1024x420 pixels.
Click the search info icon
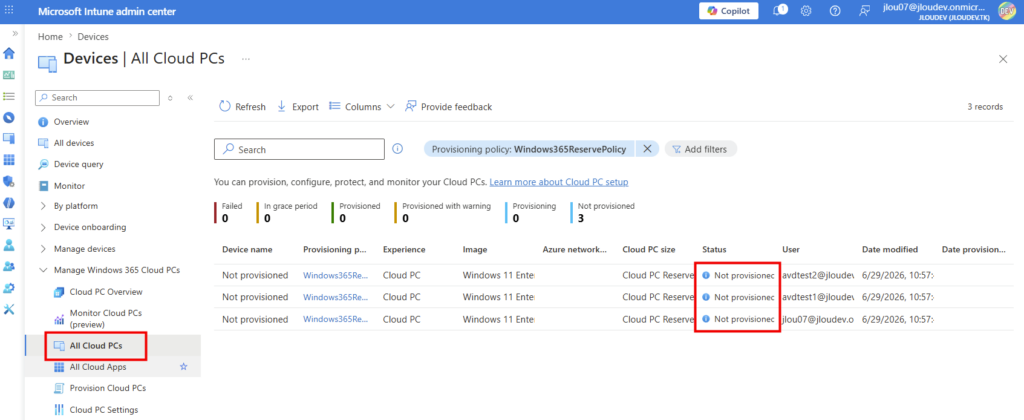tap(397, 149)
